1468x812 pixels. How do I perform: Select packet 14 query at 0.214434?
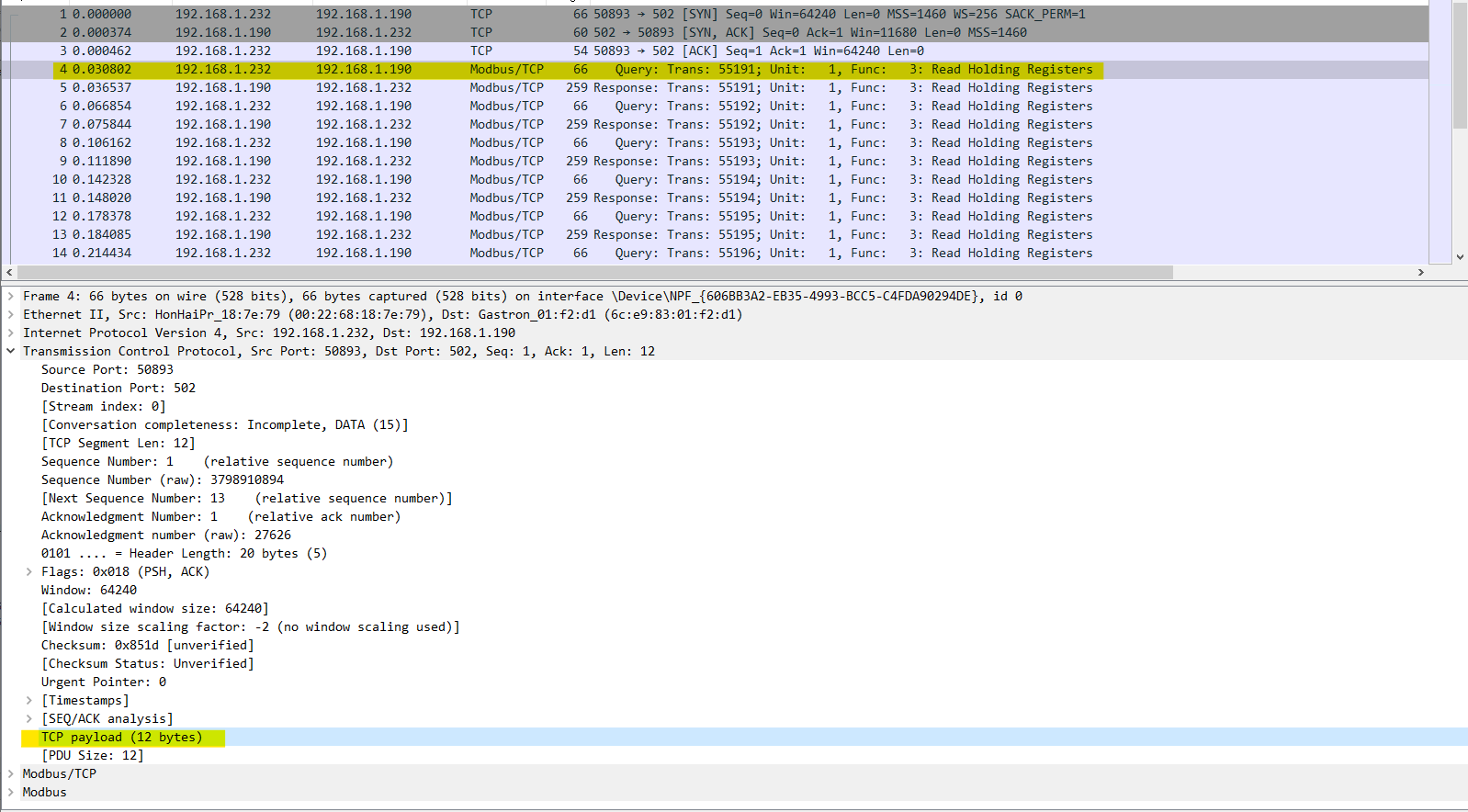[x=715, y=253]
